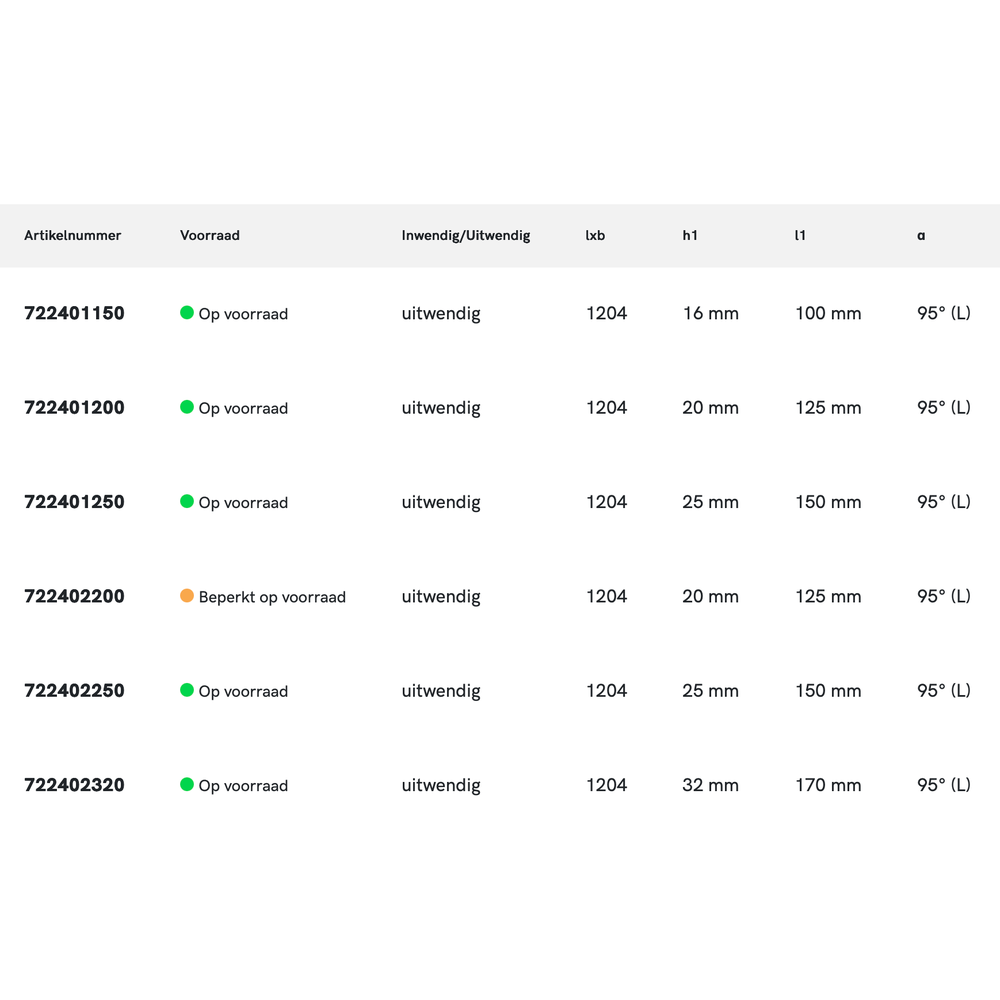Select article 722401250 link
Image resolution: width=1000 pixels, height=1000 pixels.
[x=74, y=502]
